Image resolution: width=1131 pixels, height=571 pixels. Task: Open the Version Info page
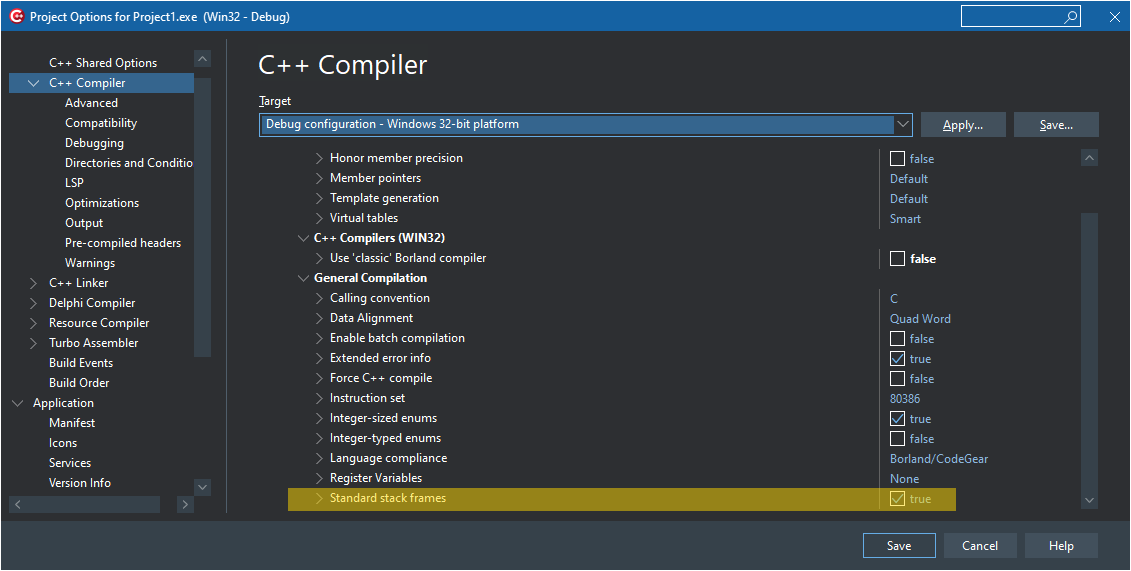[x=80, y=483]
